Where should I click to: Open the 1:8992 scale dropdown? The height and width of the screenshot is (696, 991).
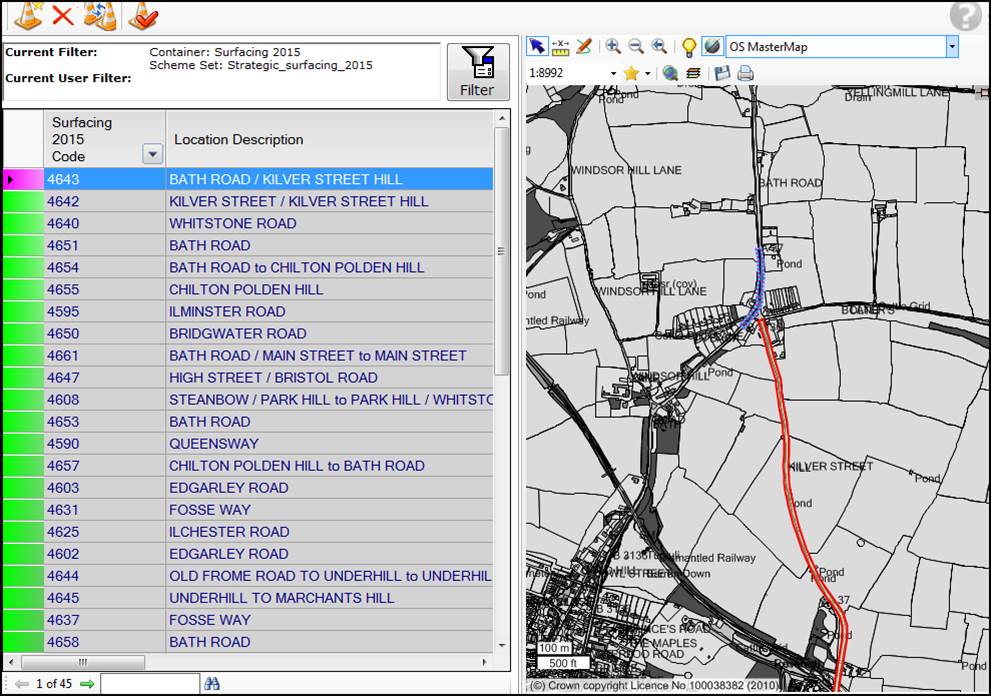pos(612,72)
